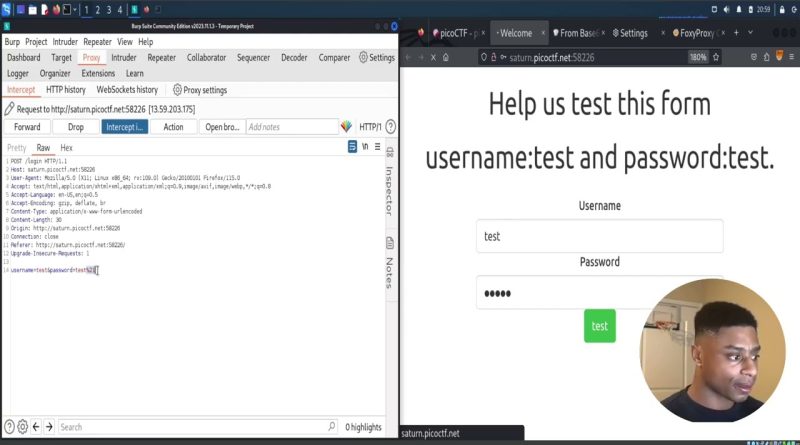Click the lock screen icon in the panel
This screenshot has width=800, height=445.
coord(782,9)
